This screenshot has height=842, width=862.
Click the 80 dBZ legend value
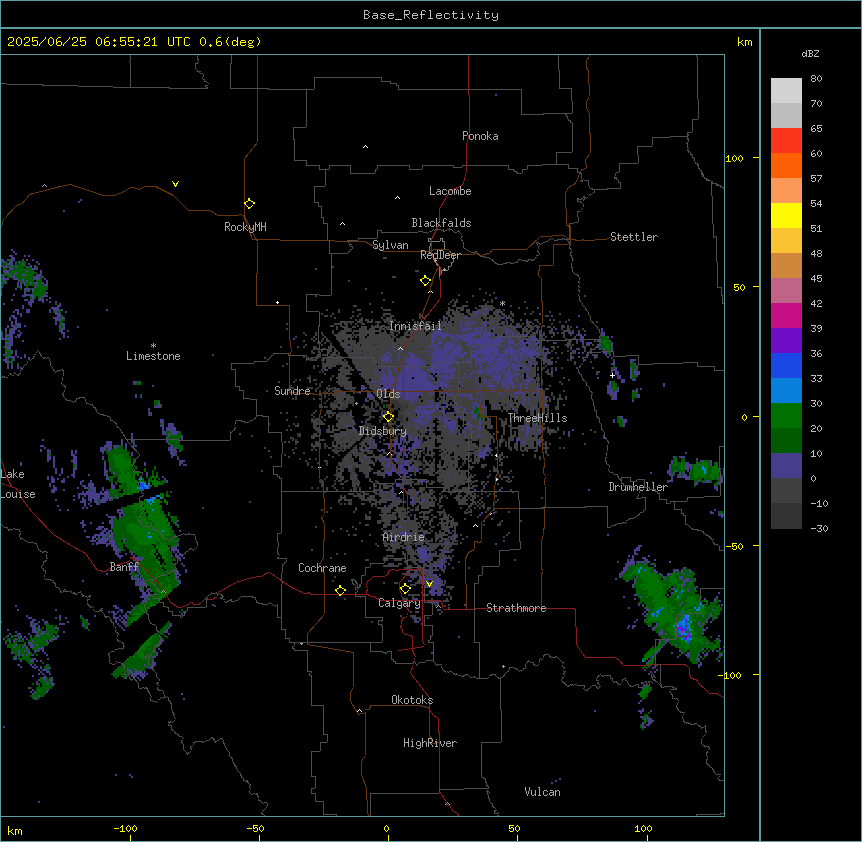(x=816, y=79)
